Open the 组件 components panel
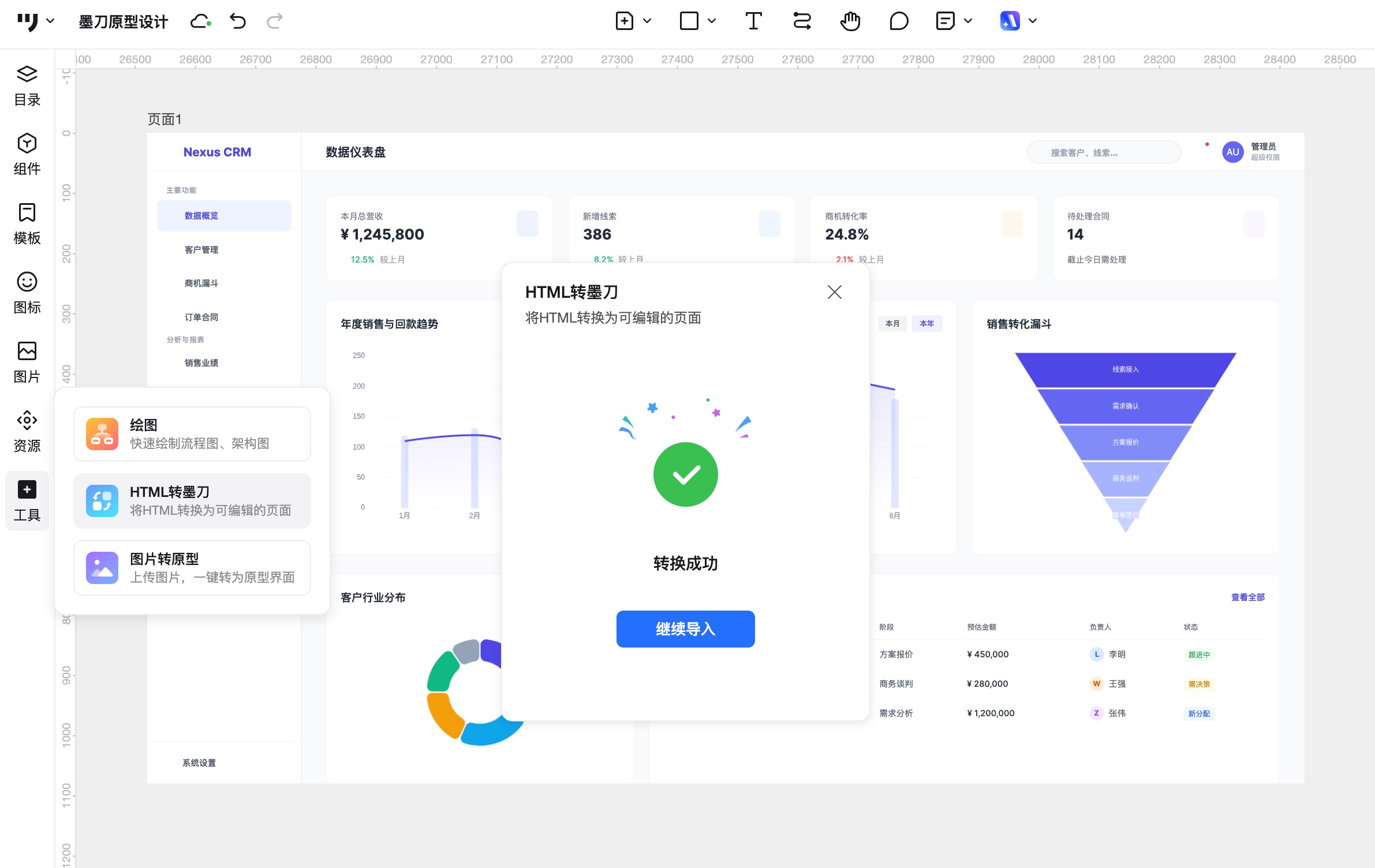 coord(27,155)
